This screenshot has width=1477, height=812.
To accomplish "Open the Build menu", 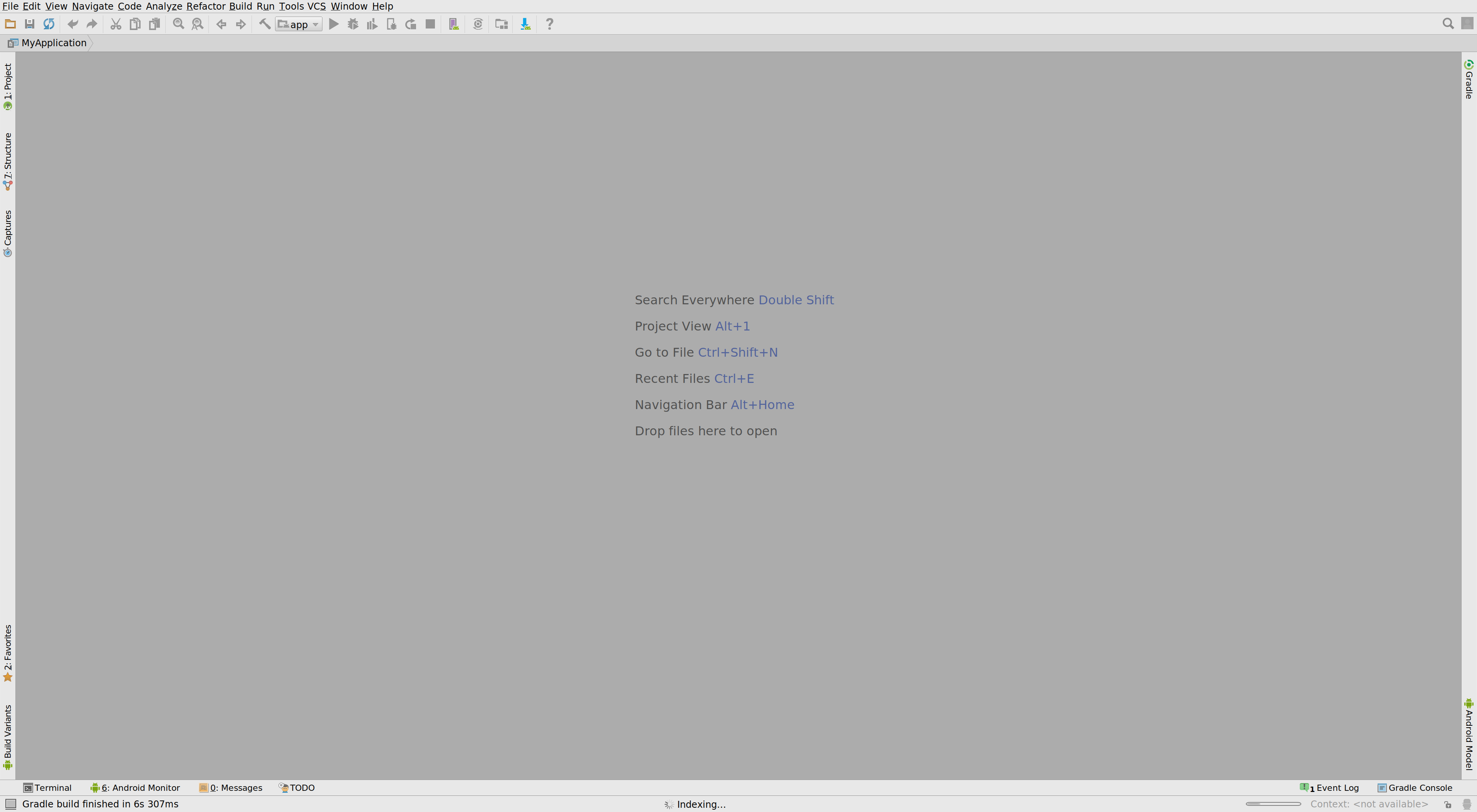I will point(240,6).
